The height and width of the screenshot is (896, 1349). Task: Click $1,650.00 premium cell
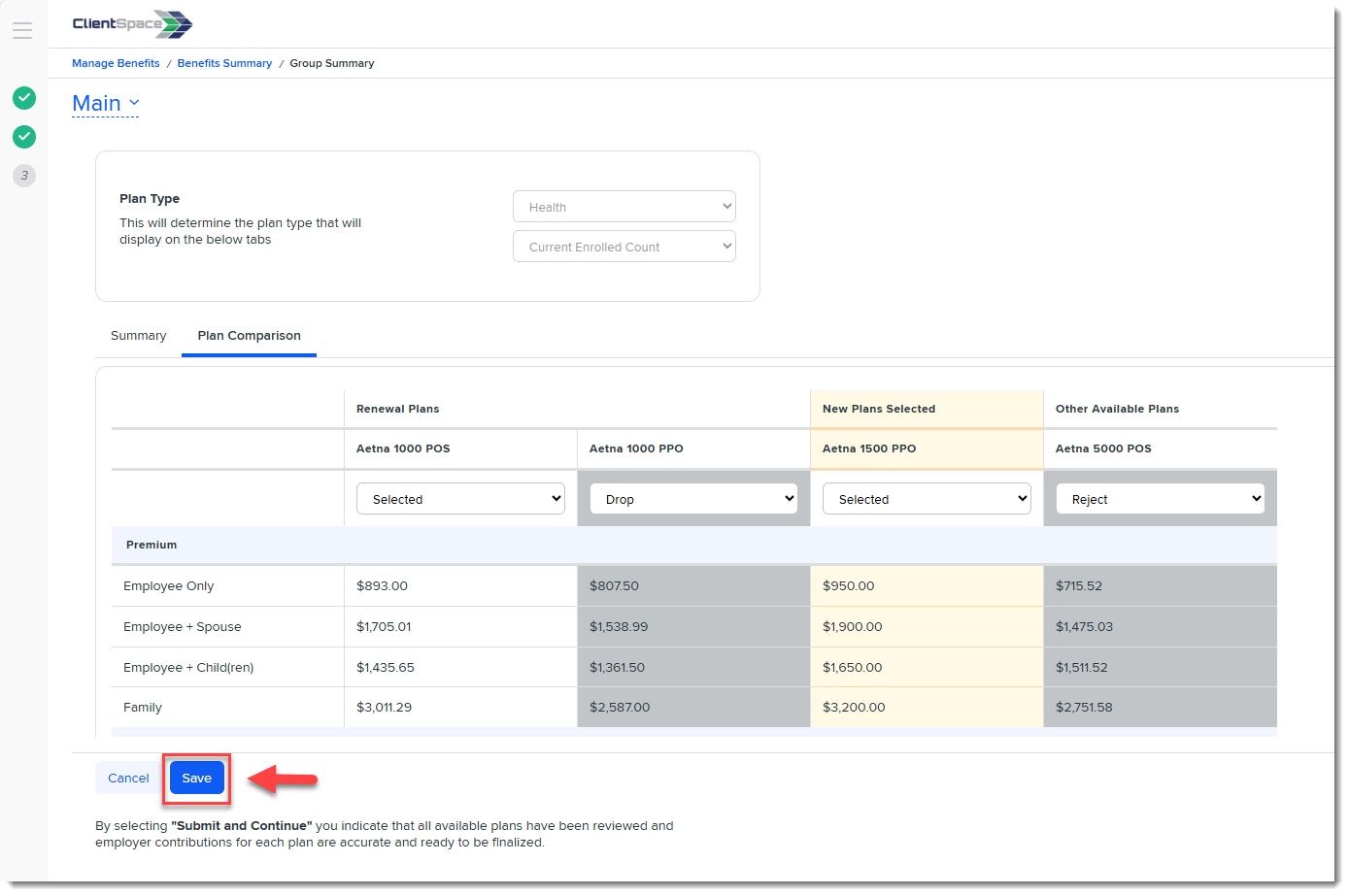(927, 668)
